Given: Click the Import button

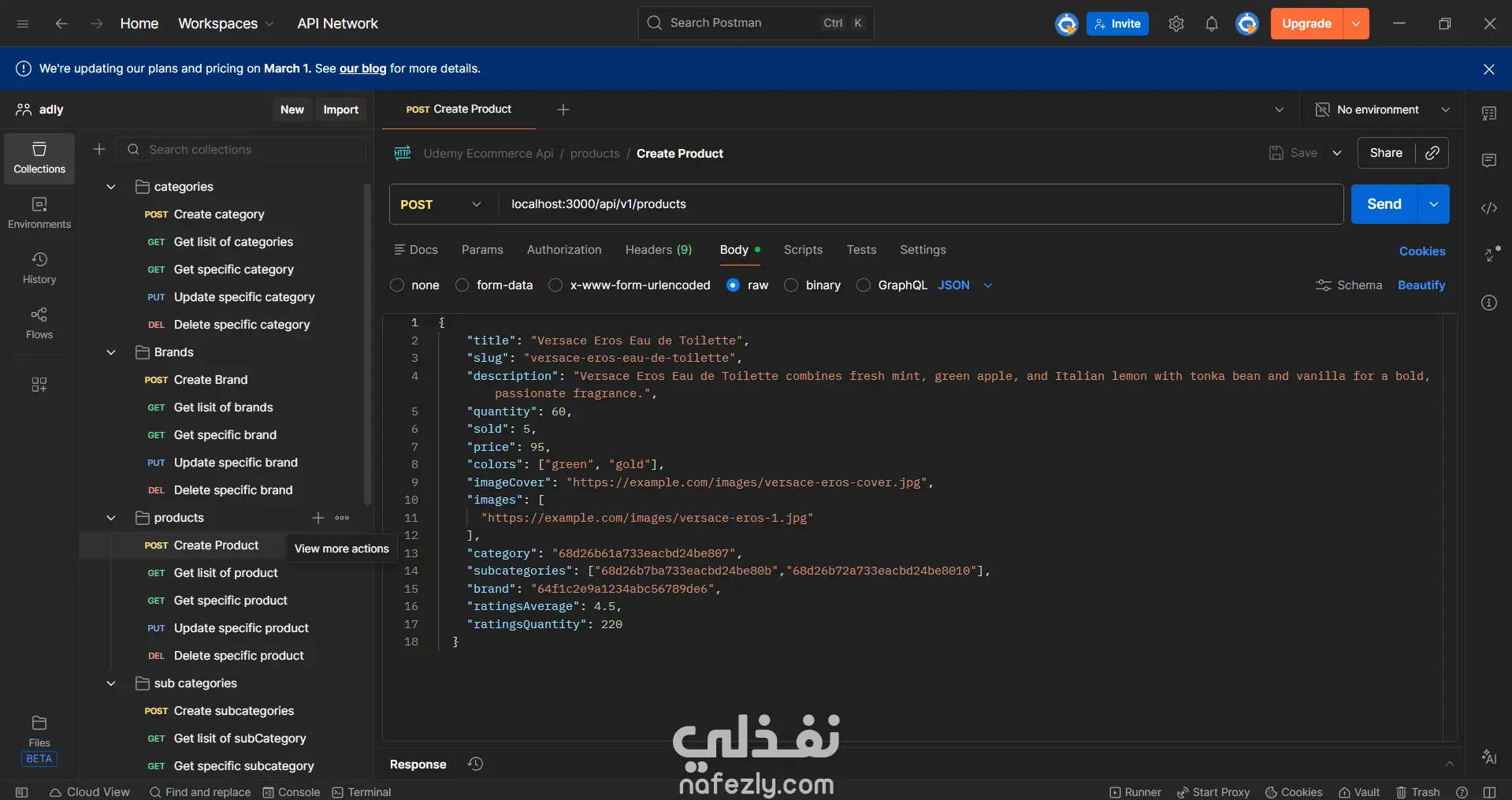Looking at the screenshot, I should [x=340, y=110].
